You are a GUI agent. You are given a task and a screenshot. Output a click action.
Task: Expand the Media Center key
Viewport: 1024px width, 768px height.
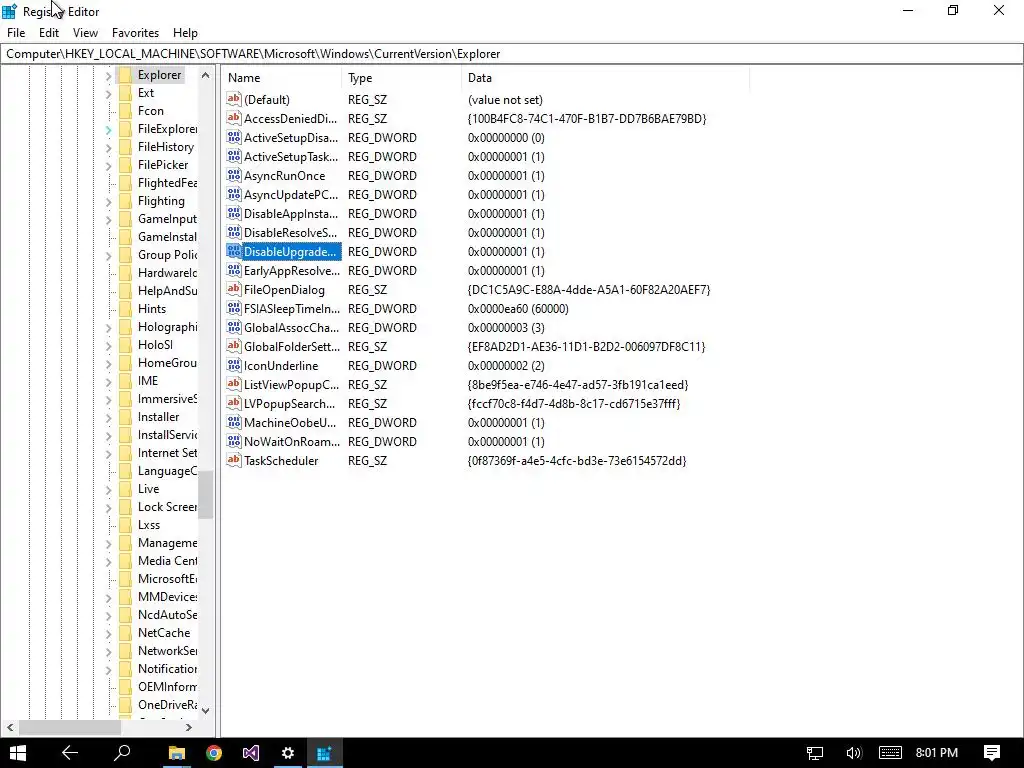click(x=108, y=562)
